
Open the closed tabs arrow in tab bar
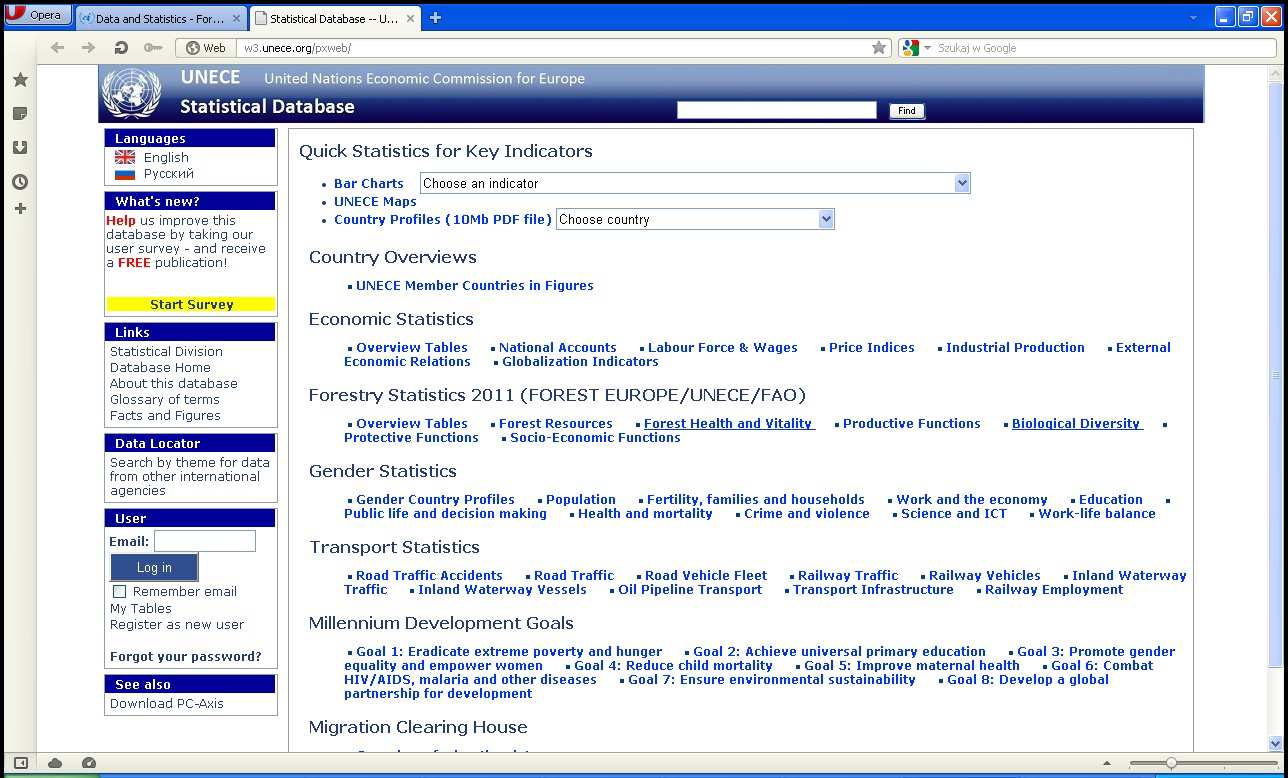tap(1193, 18)
